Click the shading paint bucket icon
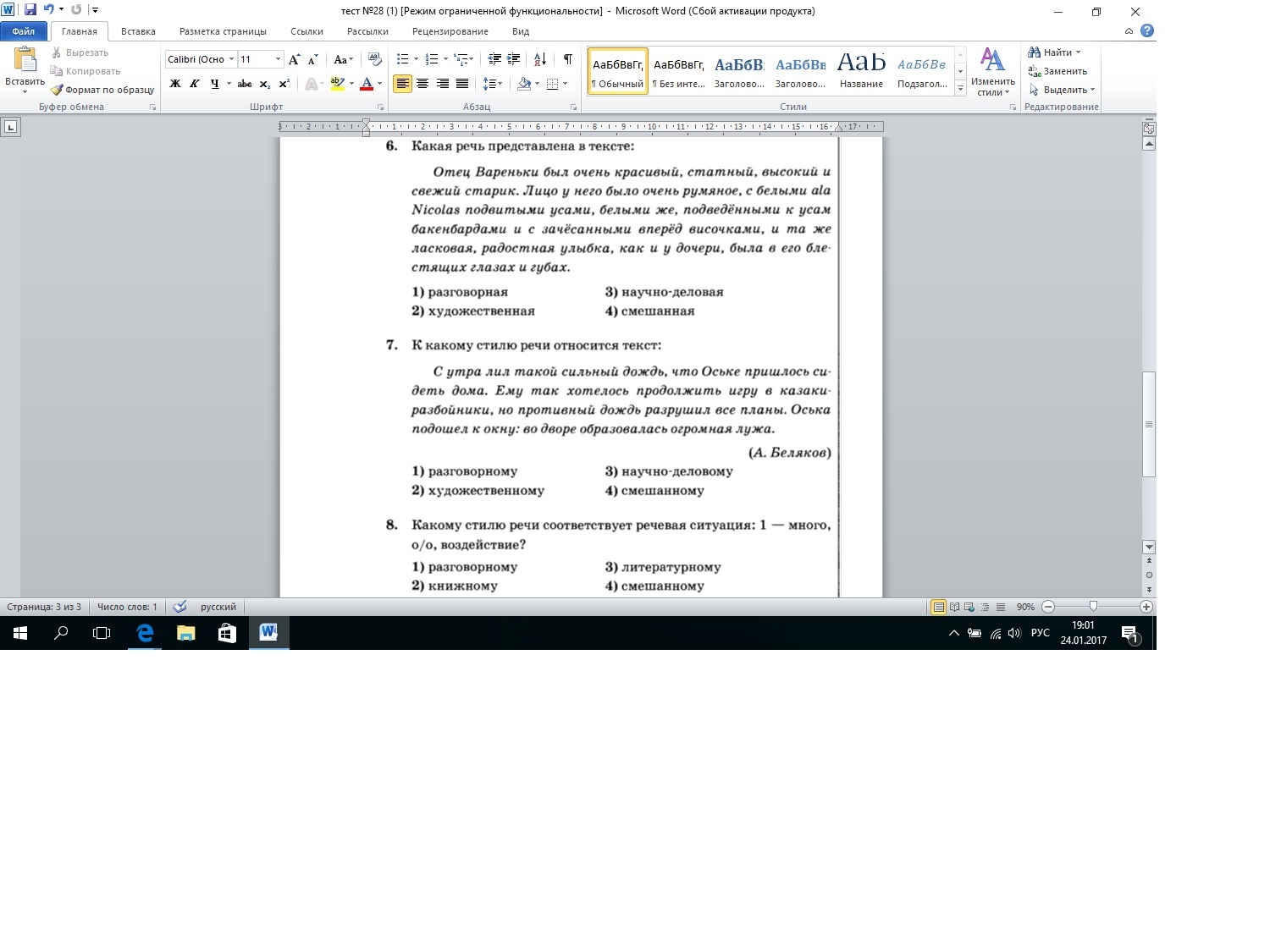The height and width of the screenshot is (952, 1270). (x=523, y=84)
